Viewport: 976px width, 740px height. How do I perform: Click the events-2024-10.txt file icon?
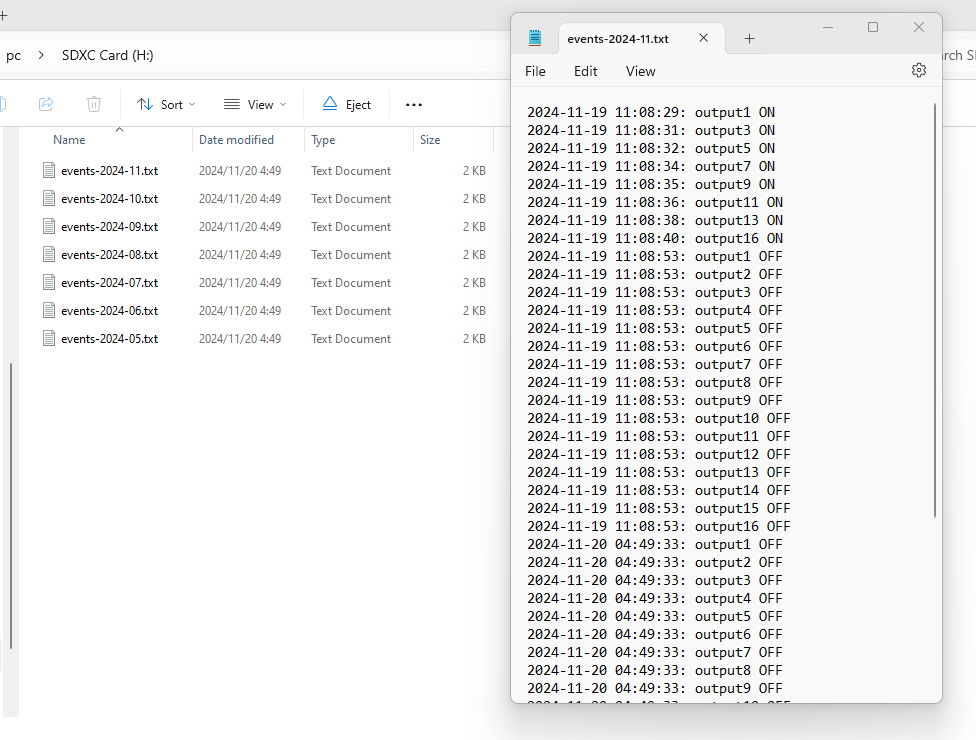click(49, 198)
